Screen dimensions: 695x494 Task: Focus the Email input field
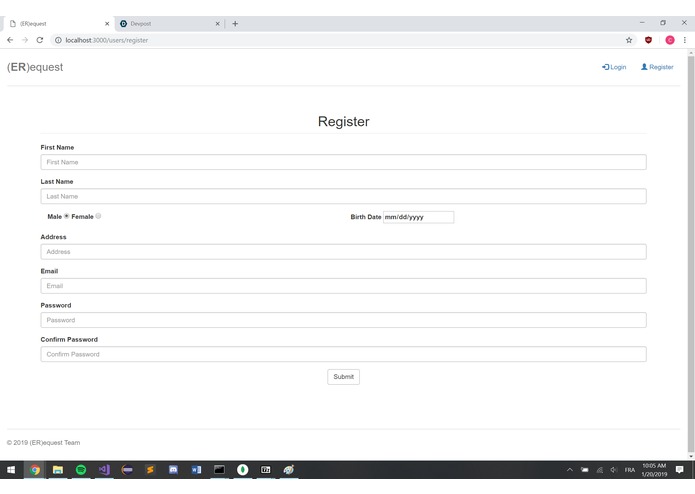pos(344,286)
